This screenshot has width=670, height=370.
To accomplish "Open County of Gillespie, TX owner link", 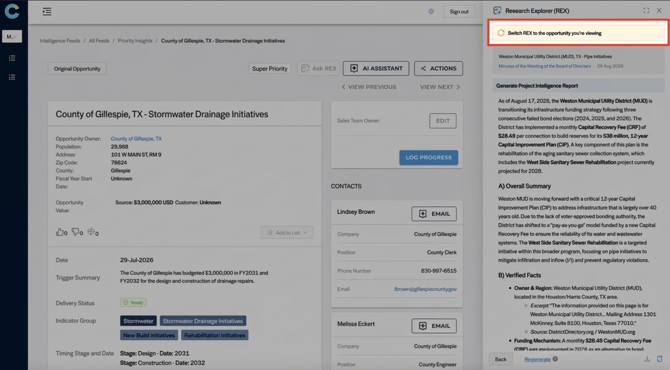I will coord(136,139).
